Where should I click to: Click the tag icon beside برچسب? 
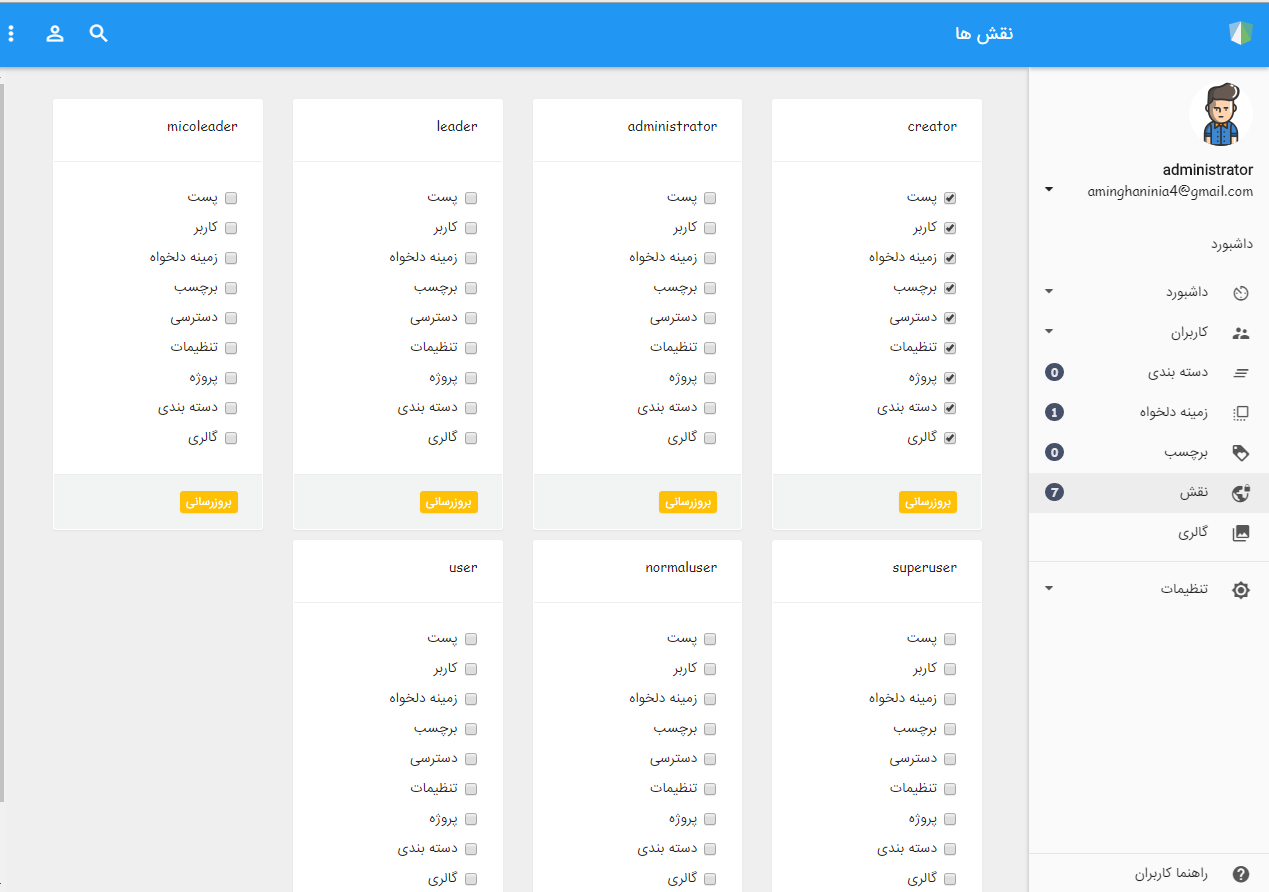pyautogui.click(x=1241, y=453)
